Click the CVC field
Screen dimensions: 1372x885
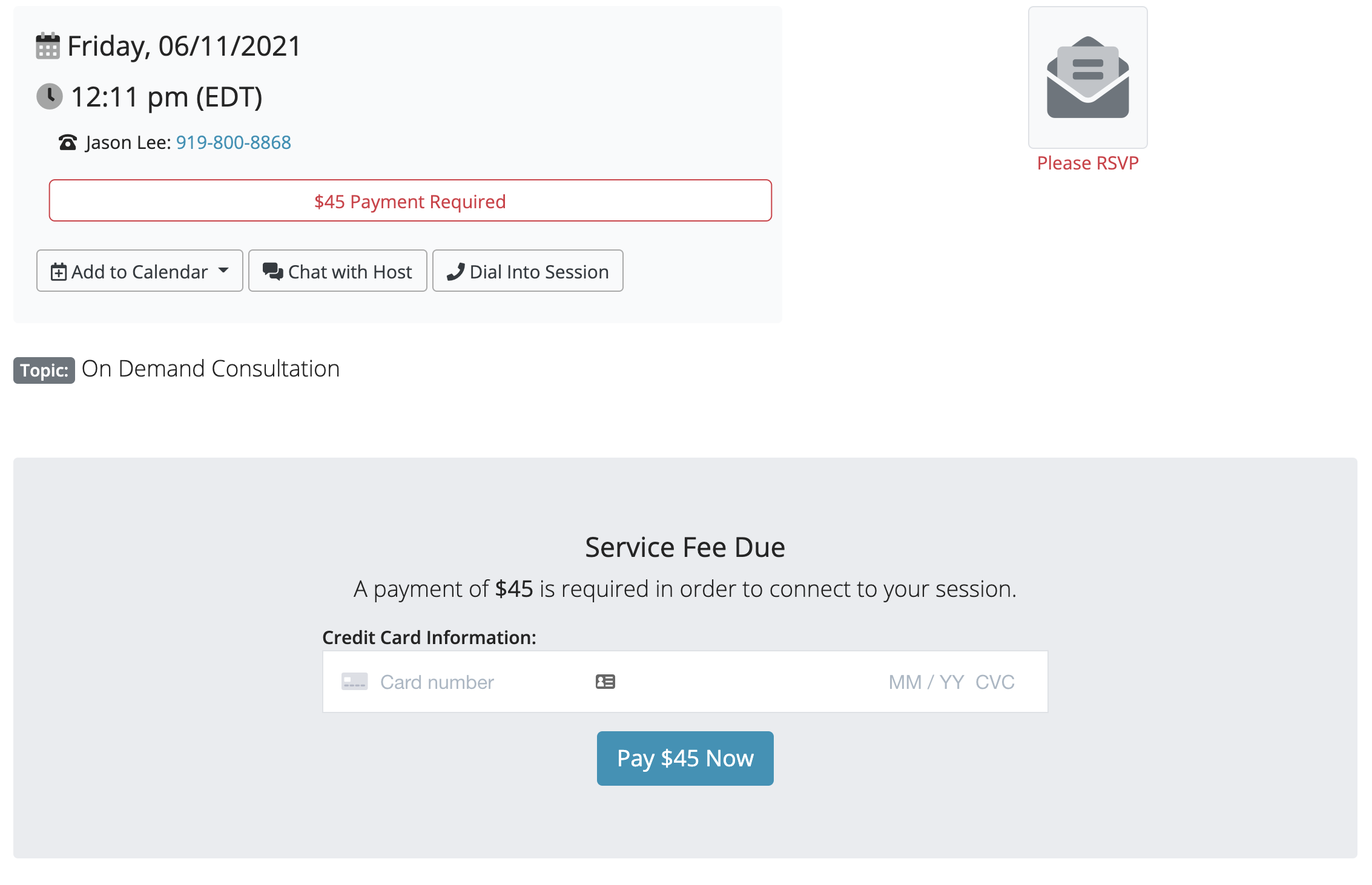(995, 682)
